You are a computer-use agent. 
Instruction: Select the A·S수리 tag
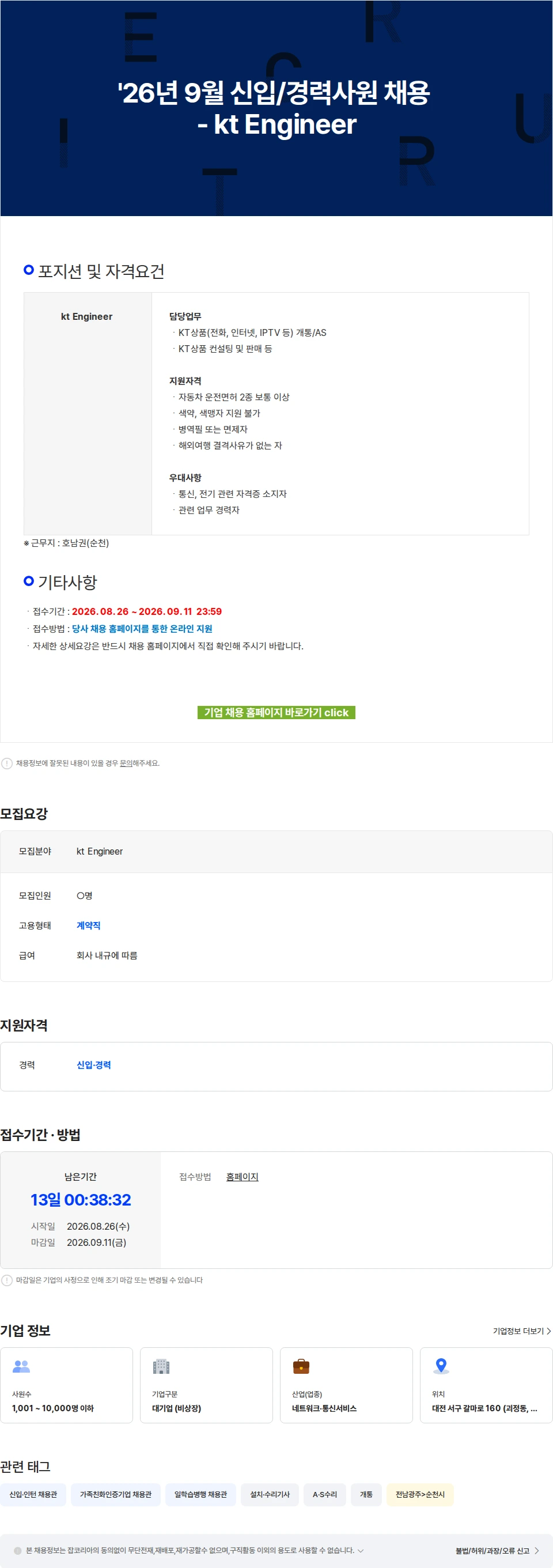point(325,1494)
